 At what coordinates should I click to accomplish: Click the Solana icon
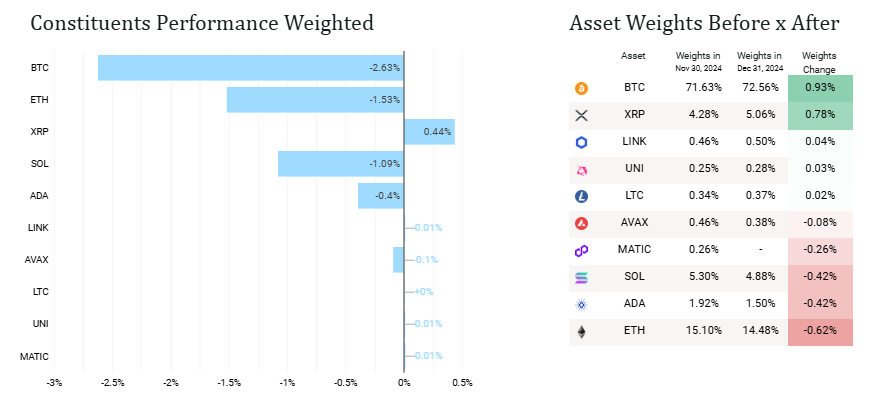coord(582,277)
